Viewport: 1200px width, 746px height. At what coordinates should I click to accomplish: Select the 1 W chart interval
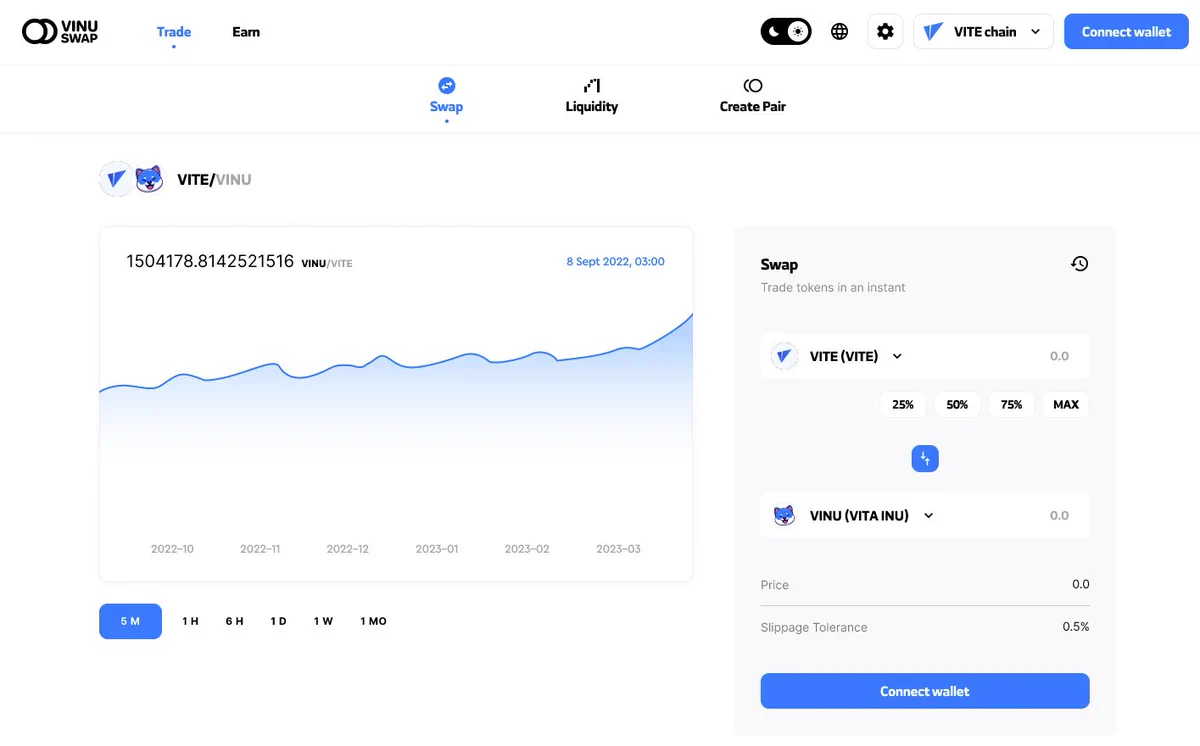pos(323,621)
